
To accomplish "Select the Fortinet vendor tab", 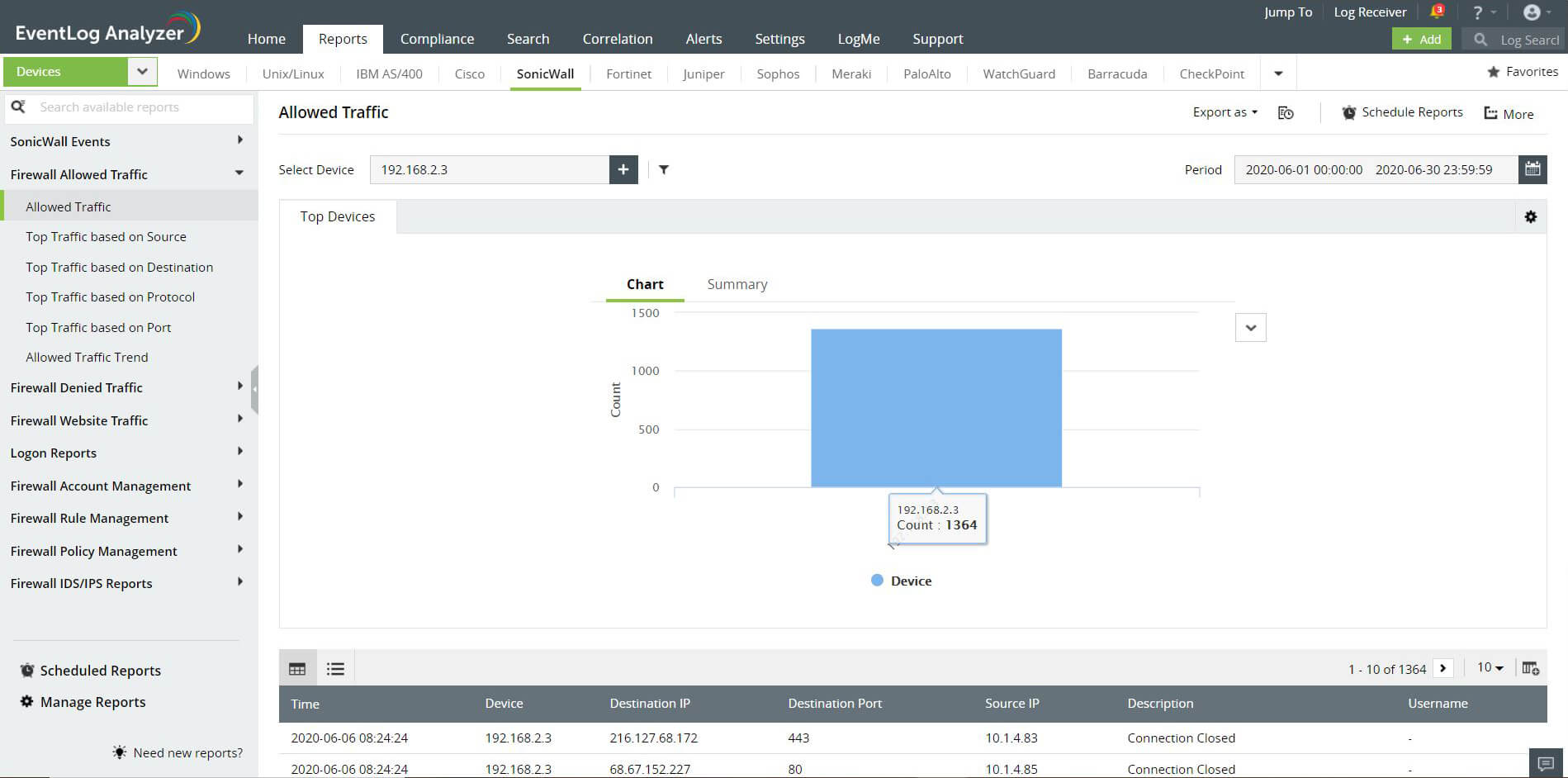I will [x=629, y=74].
